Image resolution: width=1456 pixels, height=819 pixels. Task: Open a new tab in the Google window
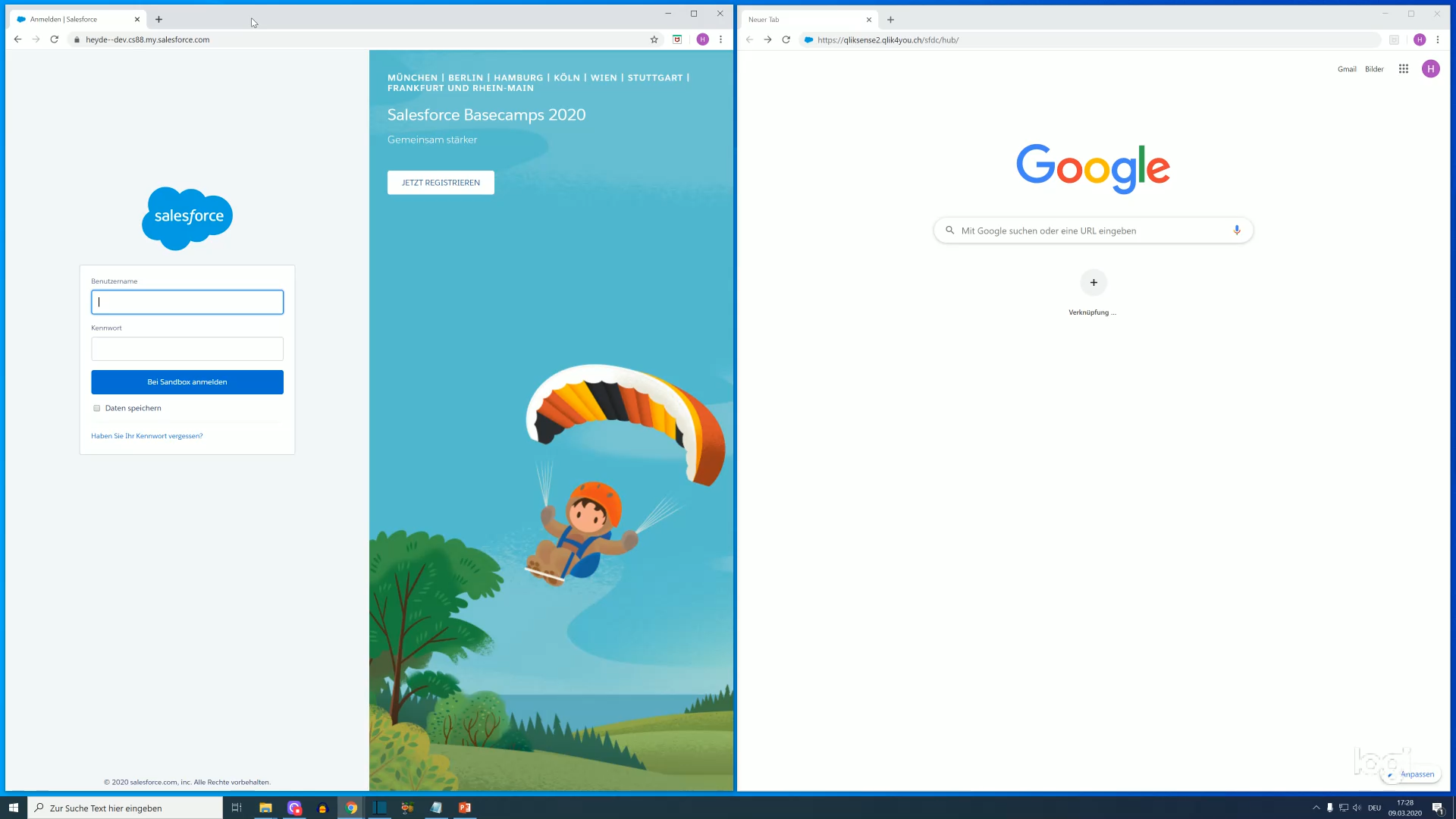tap(890, 20)
